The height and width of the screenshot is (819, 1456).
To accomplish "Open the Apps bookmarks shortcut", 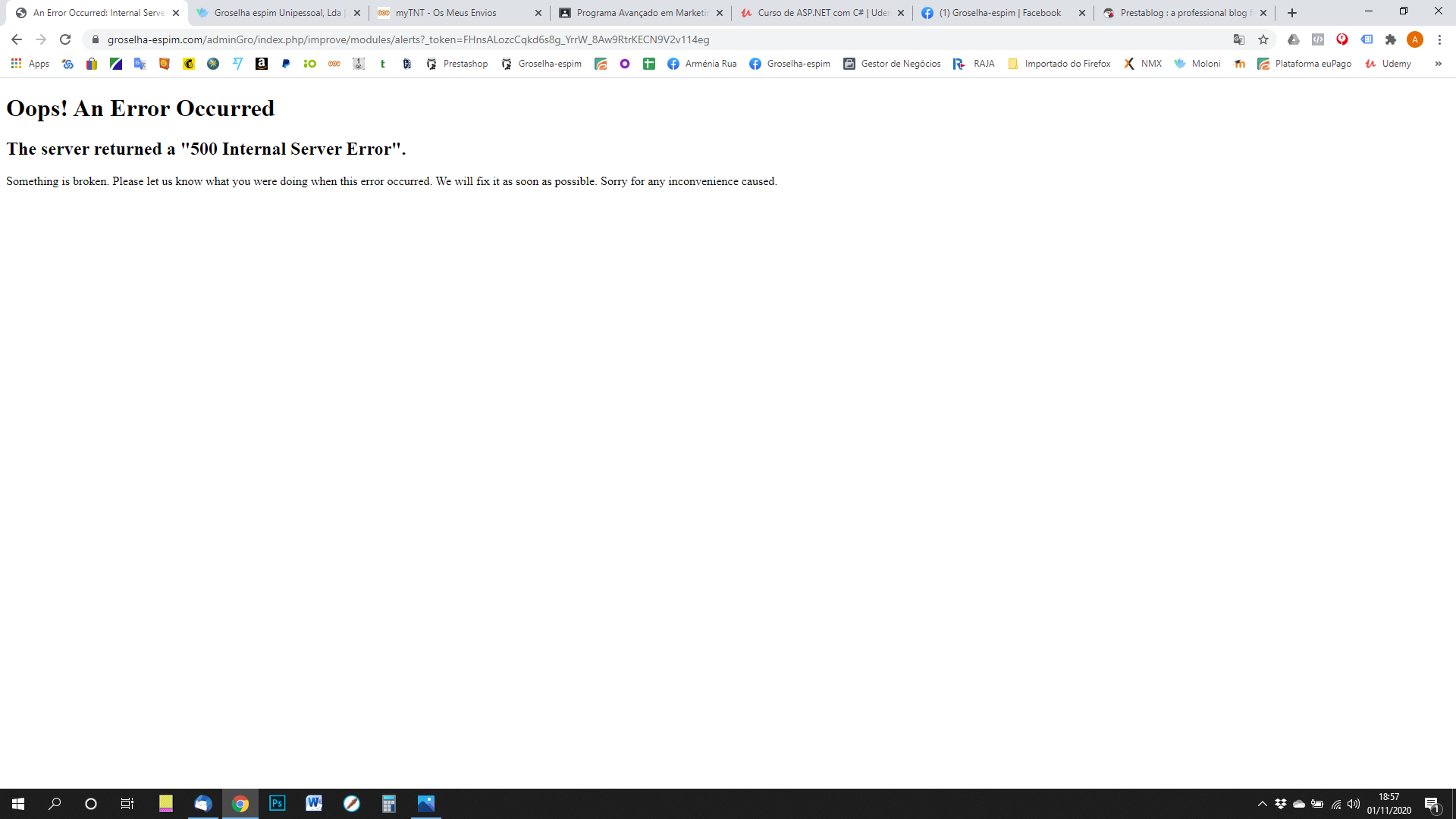I will click(x=30, y=64).
